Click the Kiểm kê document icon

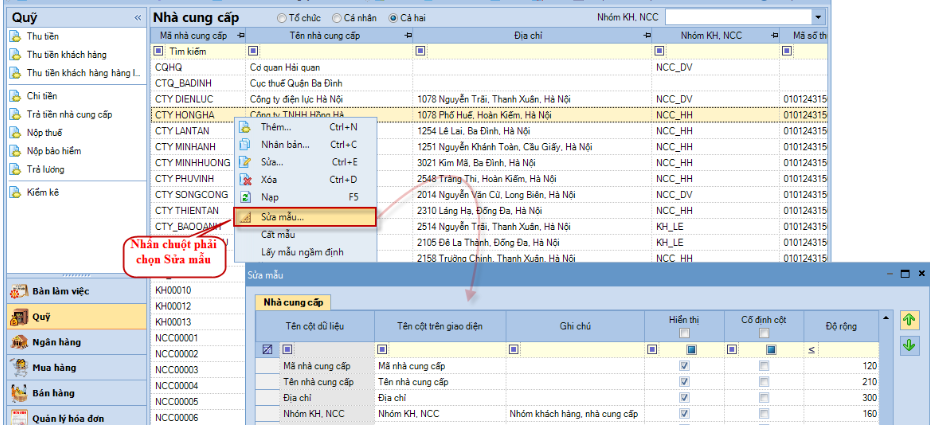point(15,191)
